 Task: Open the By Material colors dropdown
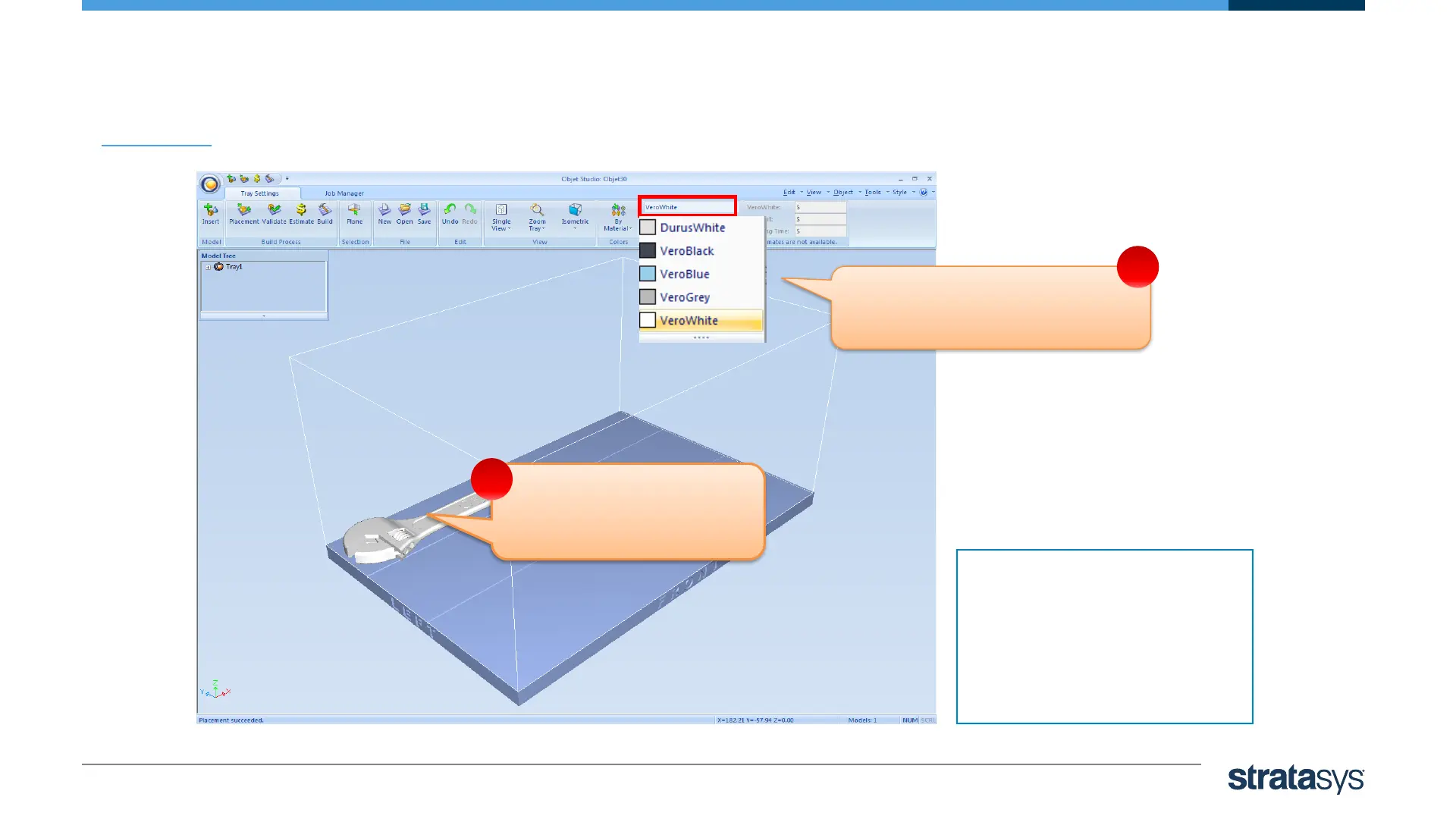pyautogui.click(x=618, y=216)
